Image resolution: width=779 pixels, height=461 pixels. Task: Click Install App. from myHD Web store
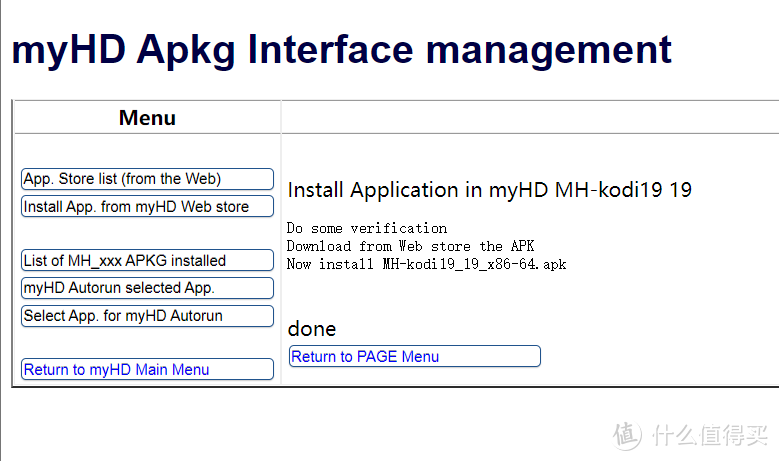(x=147, y=207)
